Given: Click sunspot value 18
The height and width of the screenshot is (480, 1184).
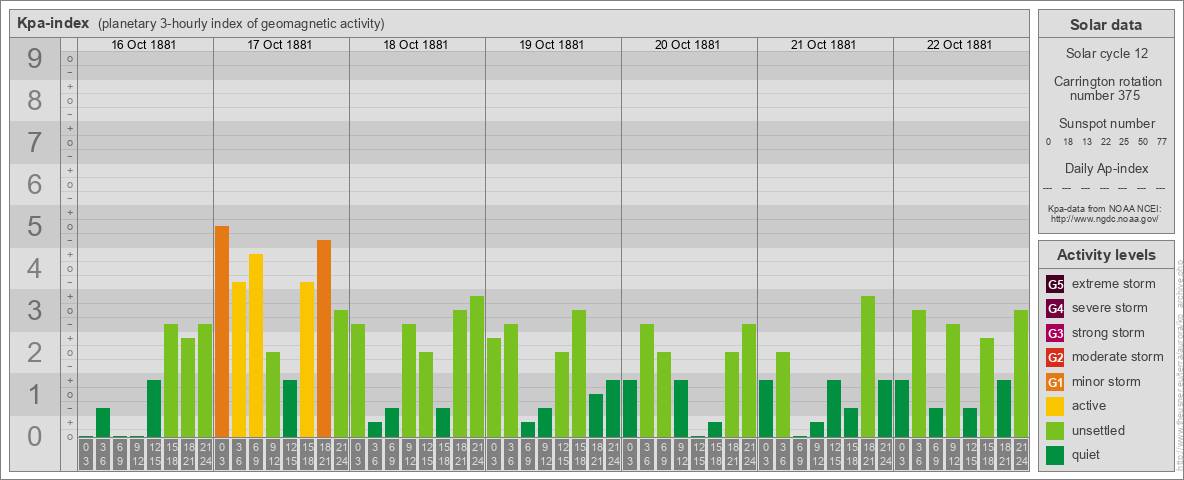Looking at the screenshot, I should [1068, 142].
